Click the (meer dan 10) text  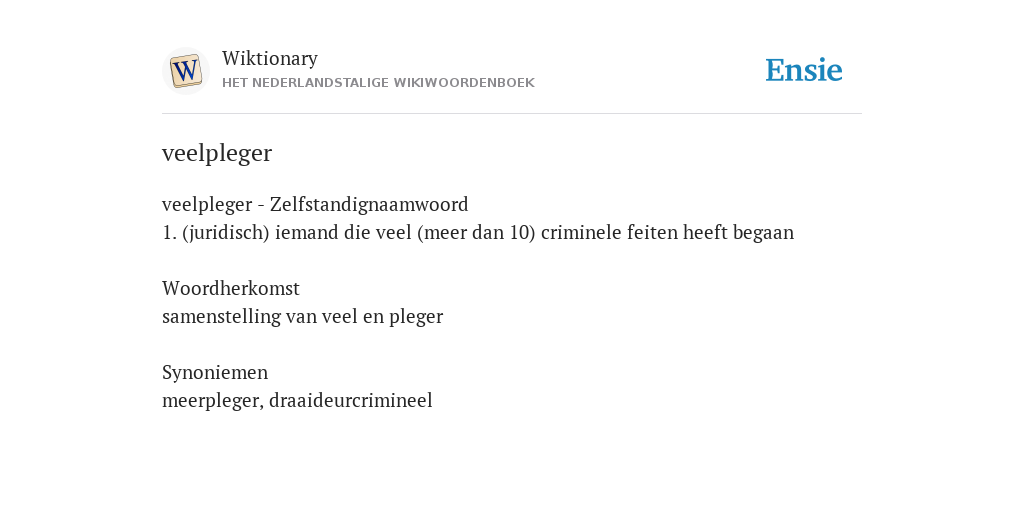(477, 233)
